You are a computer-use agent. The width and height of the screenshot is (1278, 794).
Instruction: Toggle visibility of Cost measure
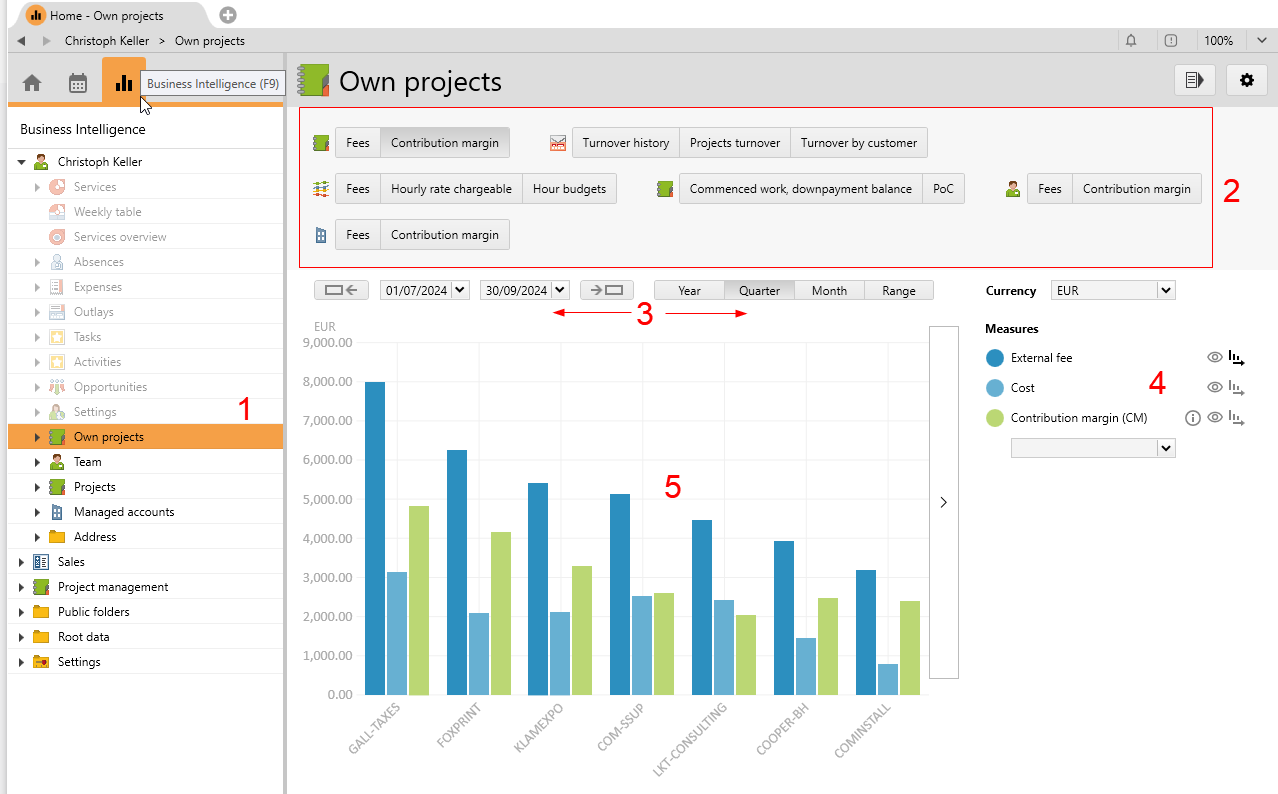coord(1214,388)
